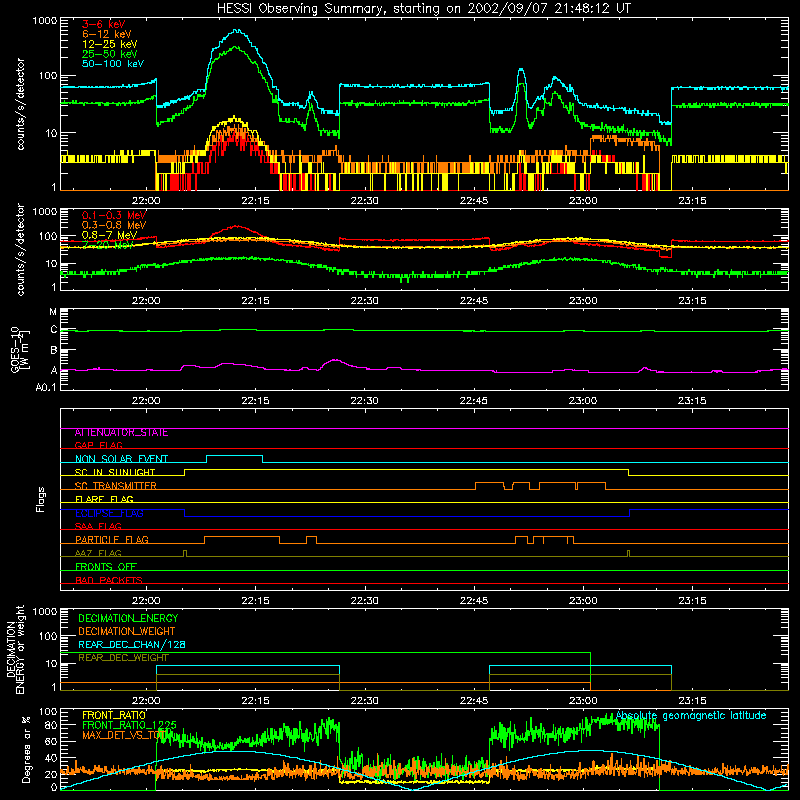This screenshot has height=800, width=800.
Task: Click the 22:45 tick under the decimation panel
Action: coord(474,701)
